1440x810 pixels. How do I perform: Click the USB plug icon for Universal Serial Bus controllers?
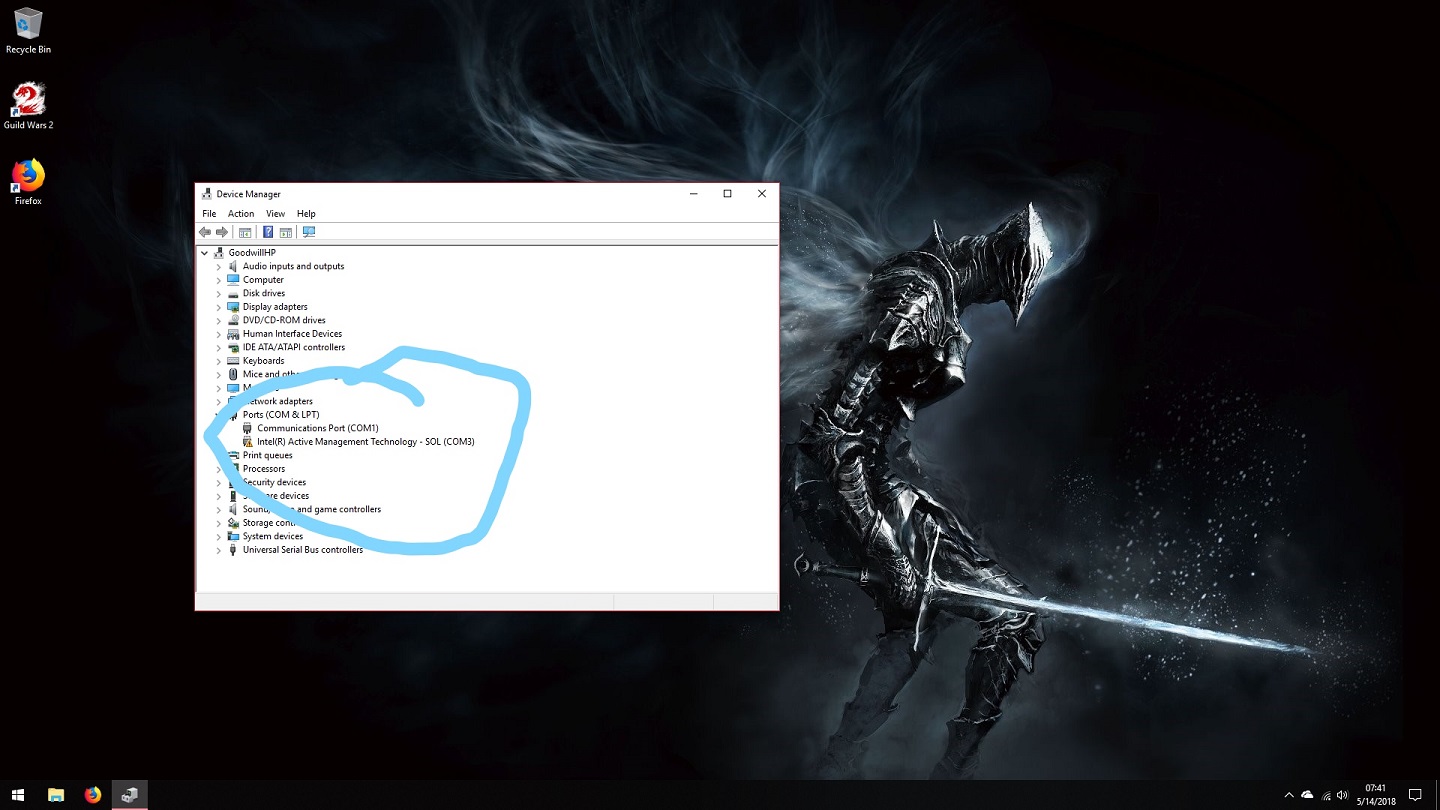(233, 550)
